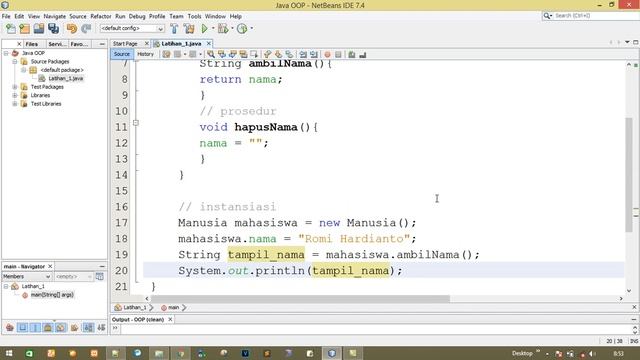Close the Latihan_1.java editor tab
This screenshot has height=360, width=640.
pyautogui.click(x=209, y=43)
